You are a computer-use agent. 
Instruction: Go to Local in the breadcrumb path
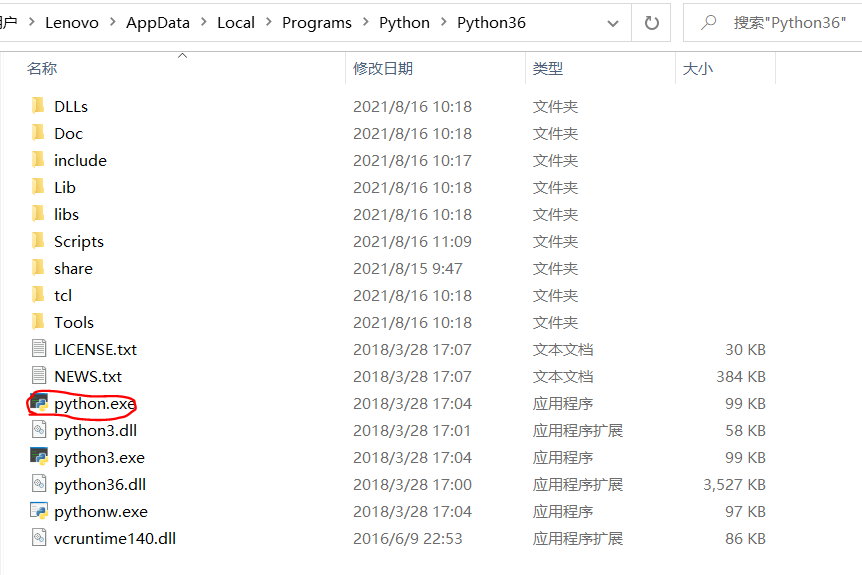[236, 23]
